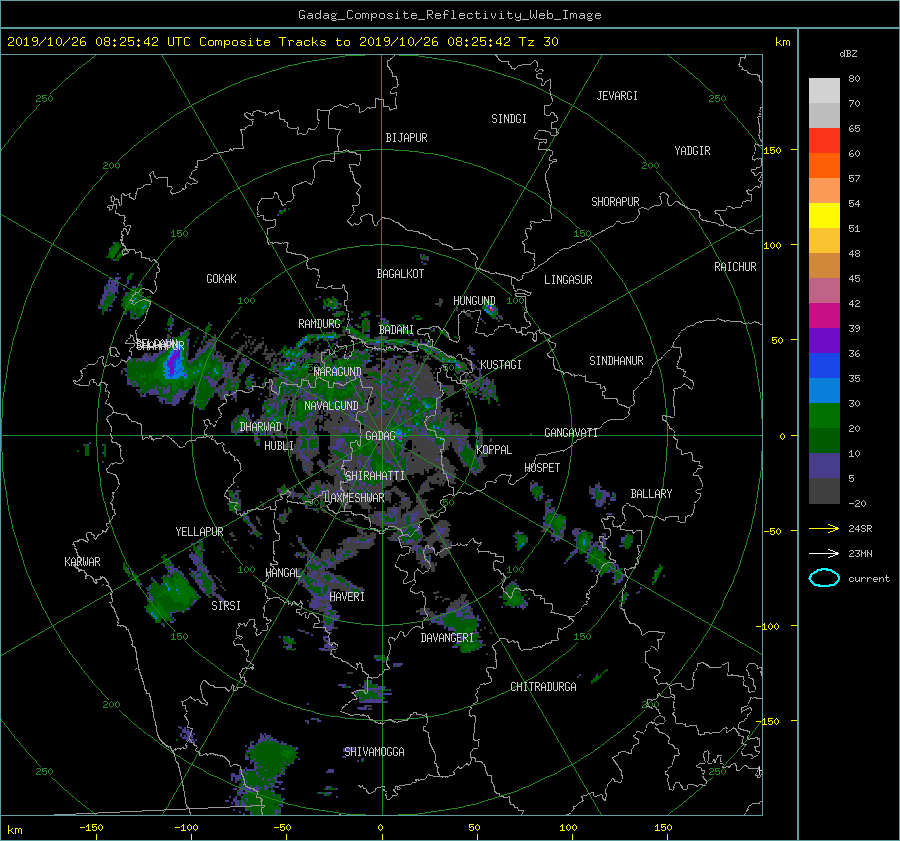Select the purple 39 dBZ swatch
The width and height of the screenshot is (900, 841).
[824, 340]
